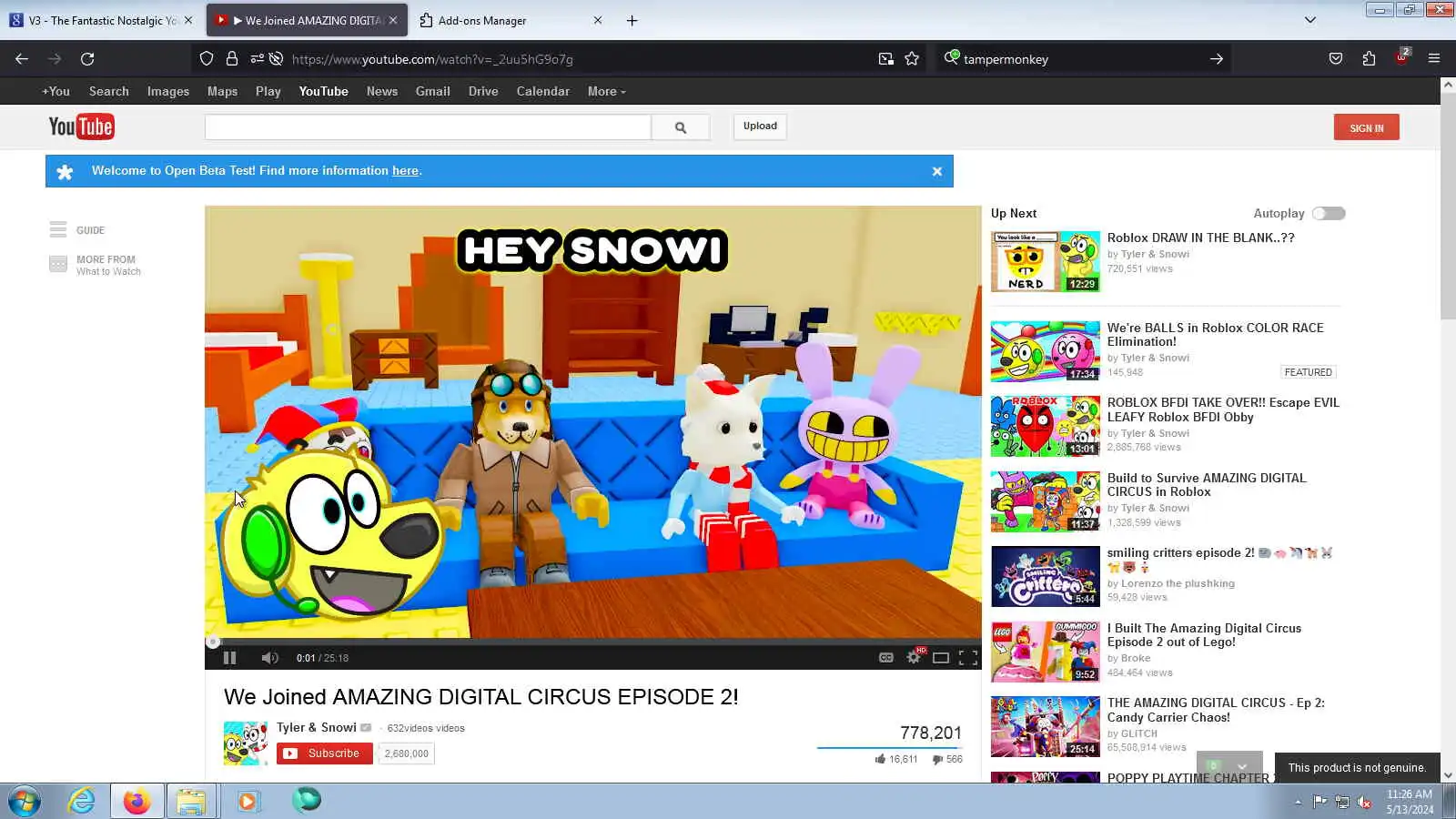Screen dimensions: 1456x819
Task: Open a new browser tab
Action: point(632,20)
